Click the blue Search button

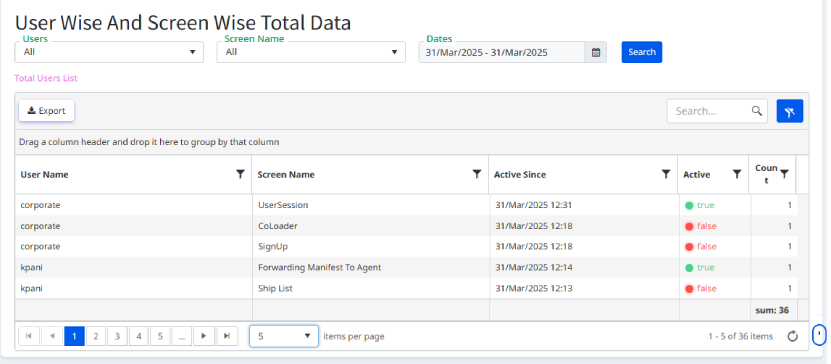pos(642,52)
